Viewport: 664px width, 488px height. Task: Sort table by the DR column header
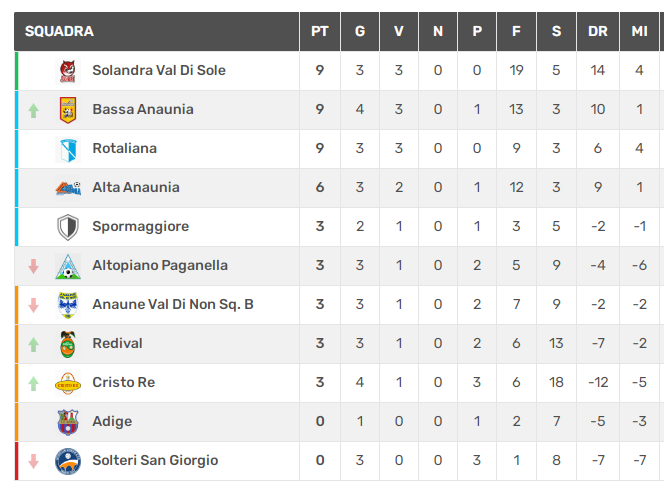pyautogui.click(x=598, y=31)
